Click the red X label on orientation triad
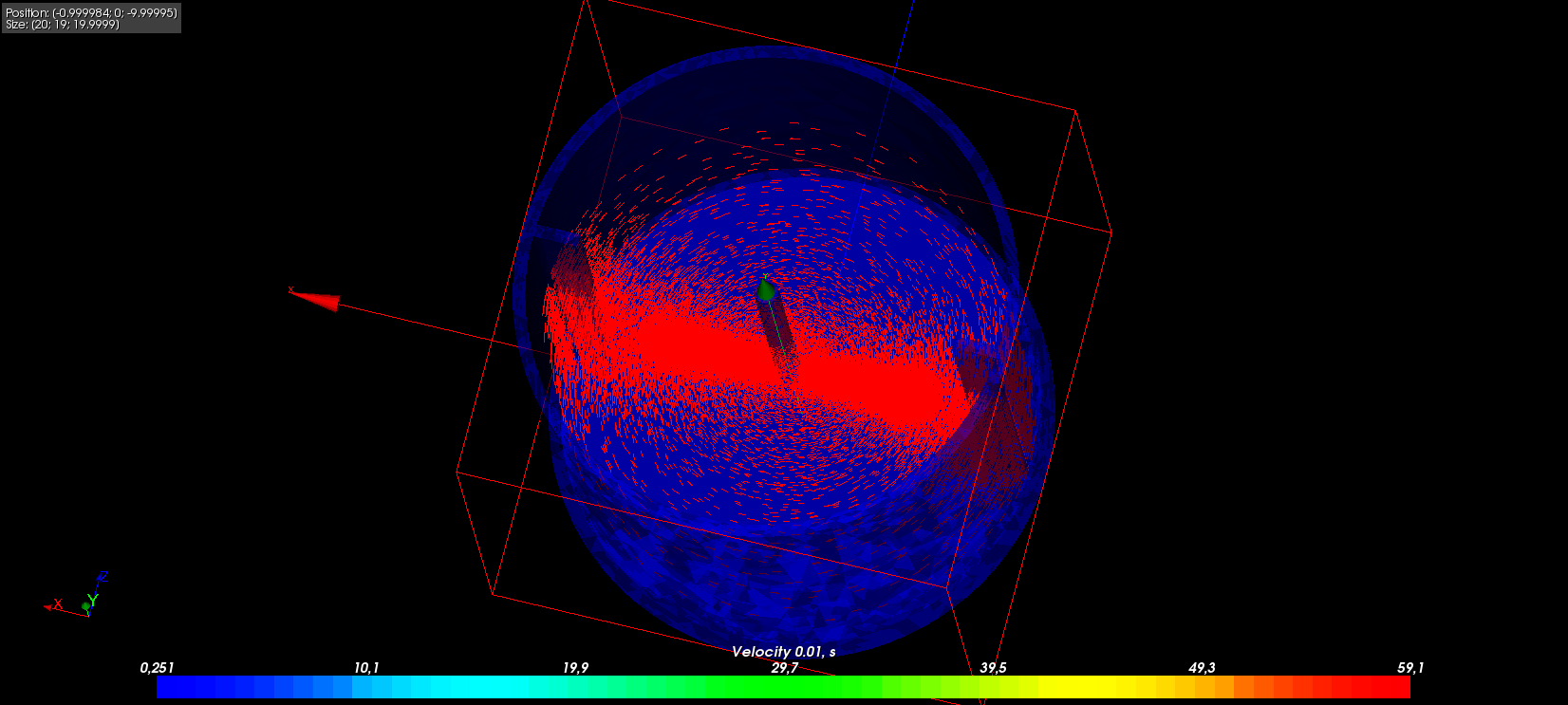Screen dimensions: 1568x705 (x=58, y=604)
